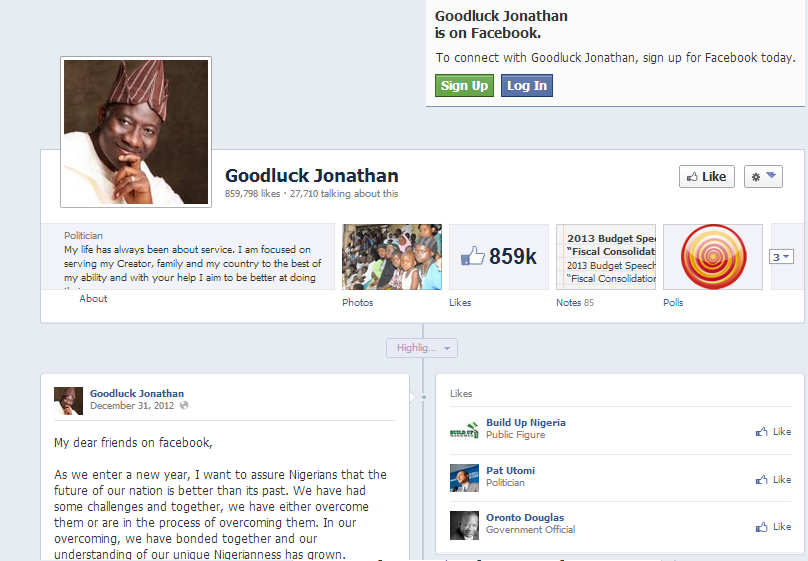Open Build Up Nigeria logo icon
The width and height of the screenshot is (808, 561).
click(x=464, y=431)
